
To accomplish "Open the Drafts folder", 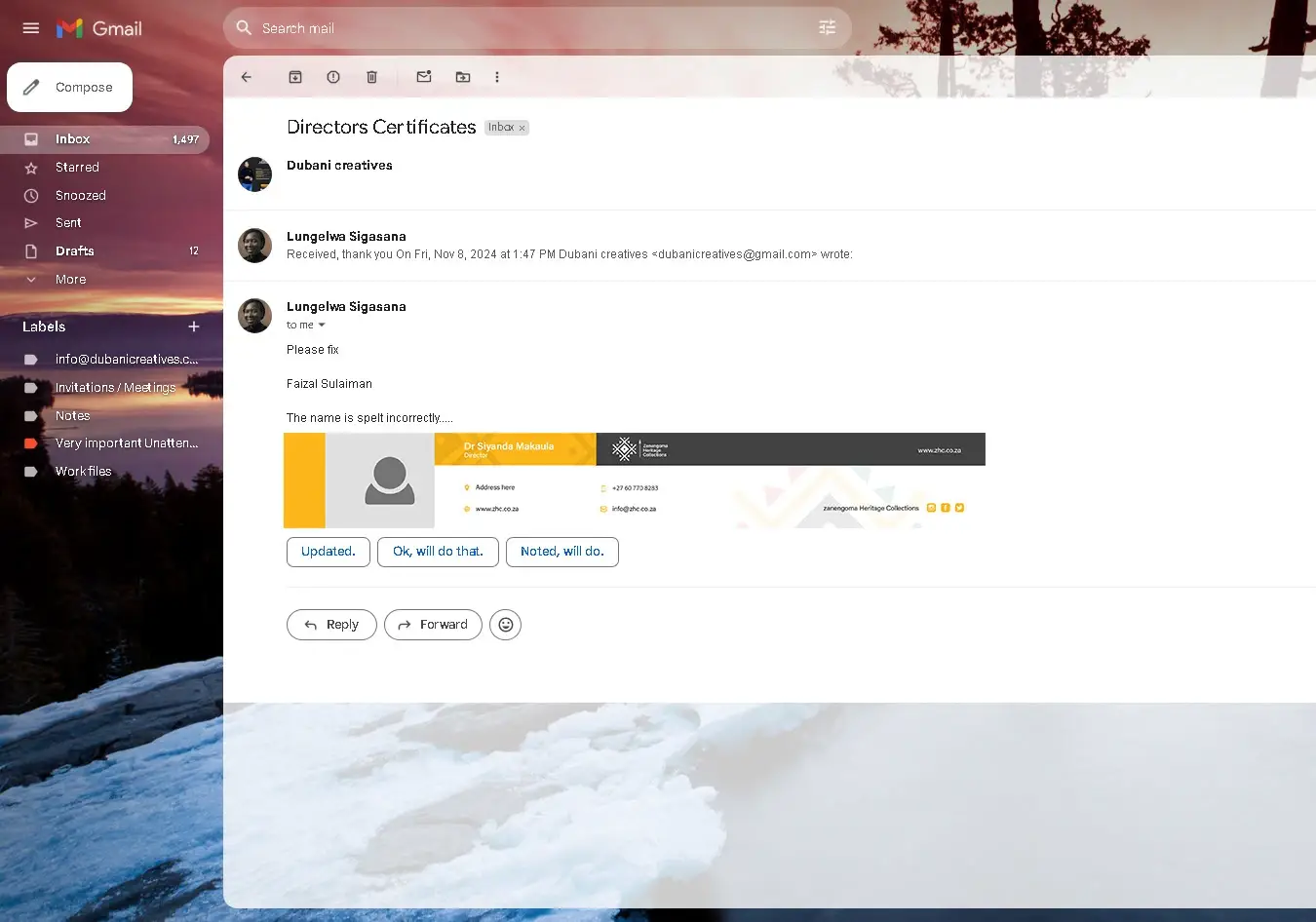I will 75,251.
